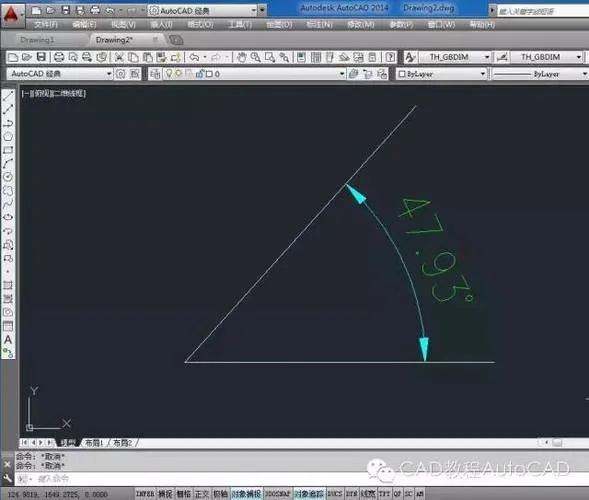The height and width of the screenshot is (500, 589).
Task: Close the command line window X
Action: coord(8,464)
